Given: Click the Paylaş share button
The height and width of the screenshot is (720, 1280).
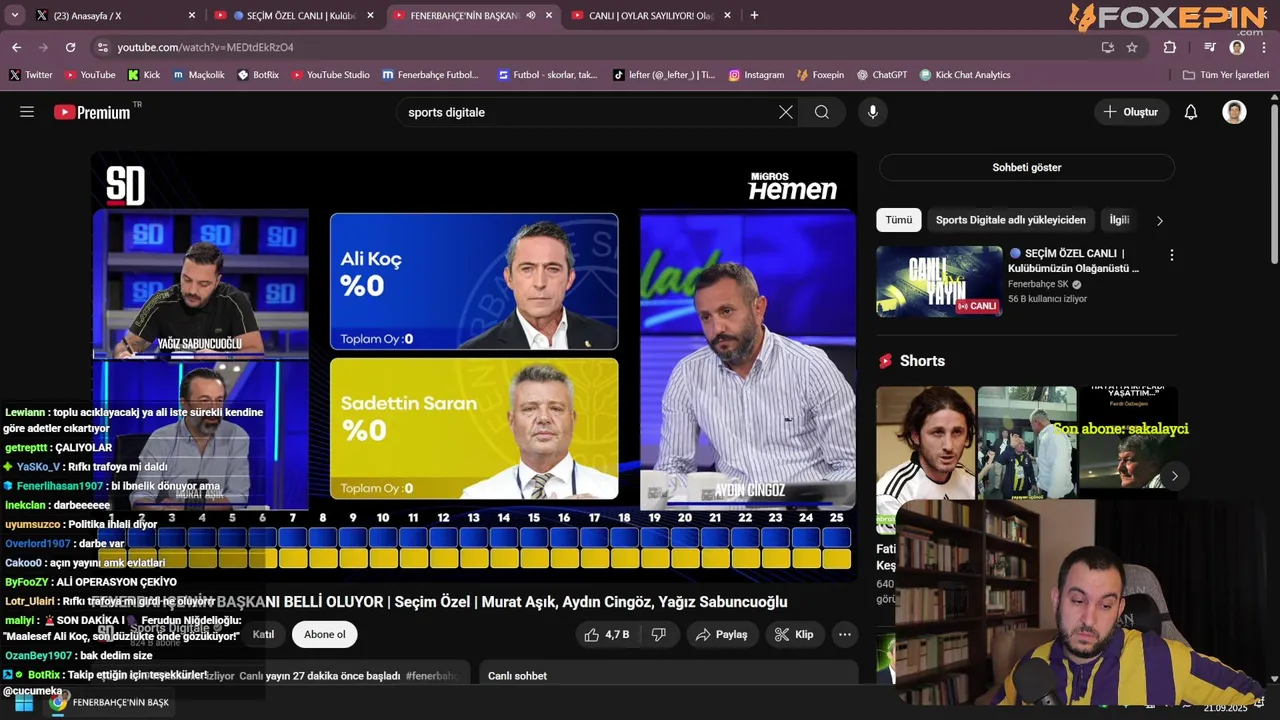Looking at the screenshot, I should click(x=721, y=635).
